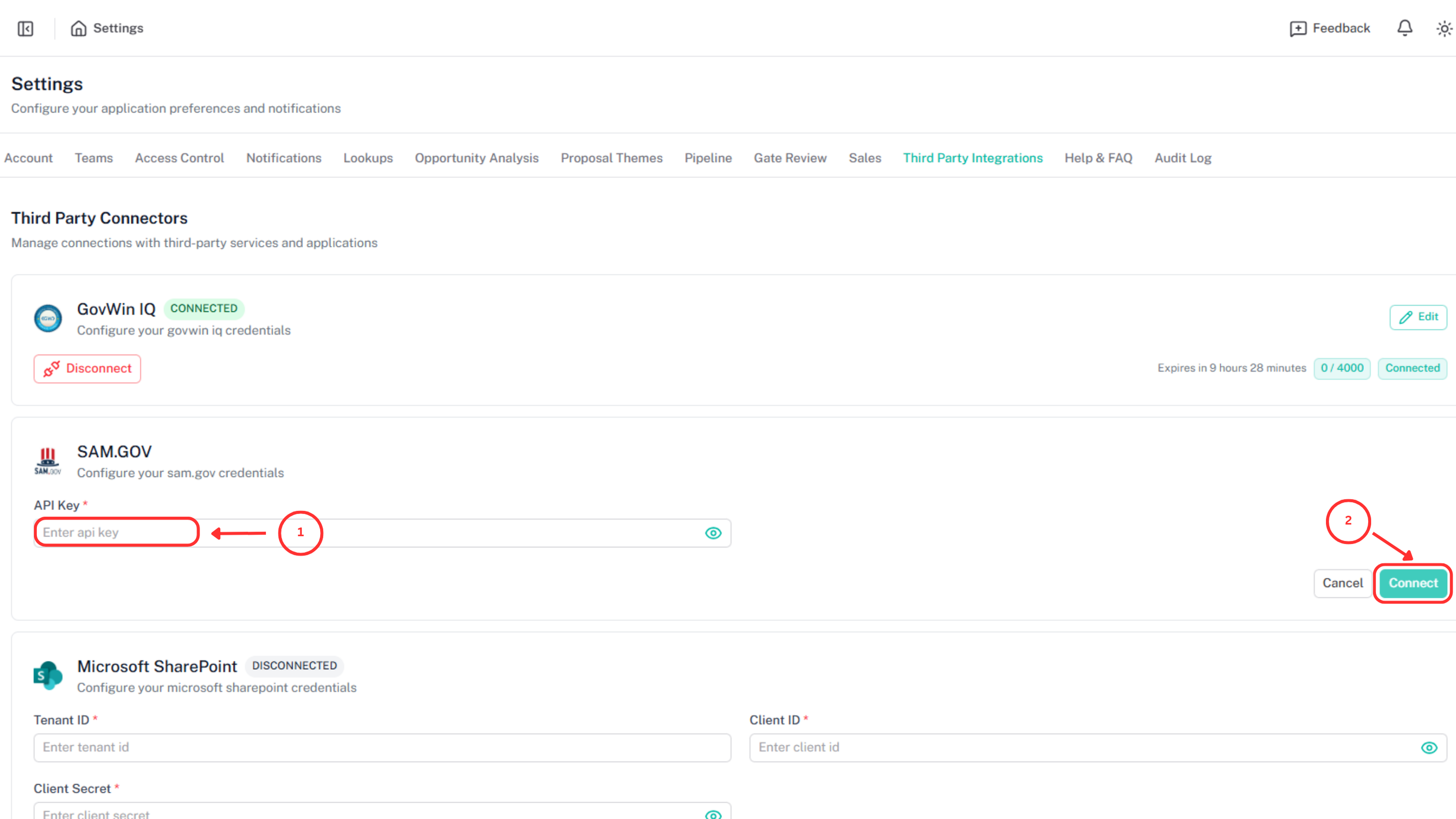Open the Account tab
Screen dimensions: 1456x819
(28, 158)
